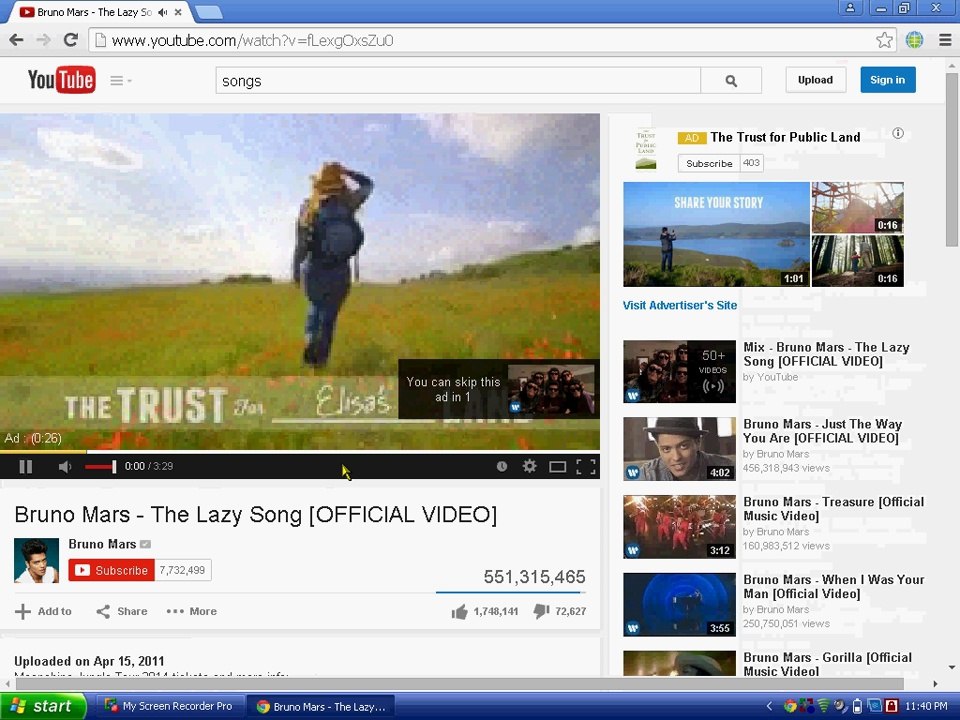Open Just The Way You Are title link

coord(822,431)
